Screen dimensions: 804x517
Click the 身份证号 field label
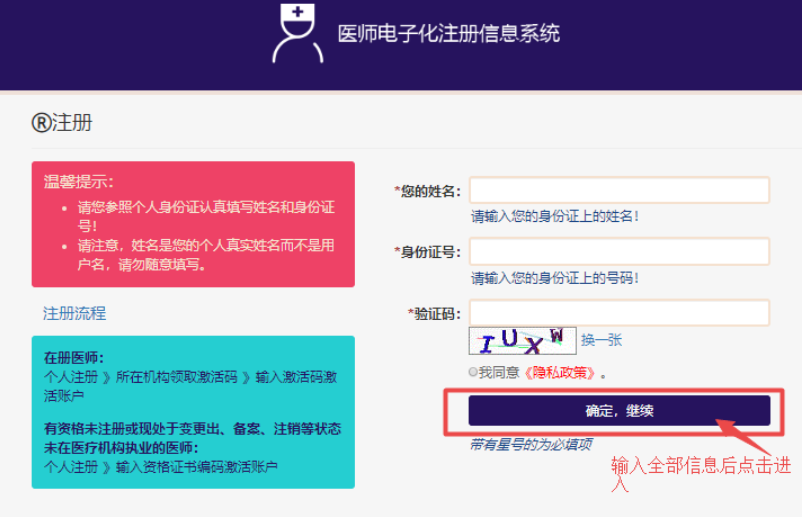[428, 252]
